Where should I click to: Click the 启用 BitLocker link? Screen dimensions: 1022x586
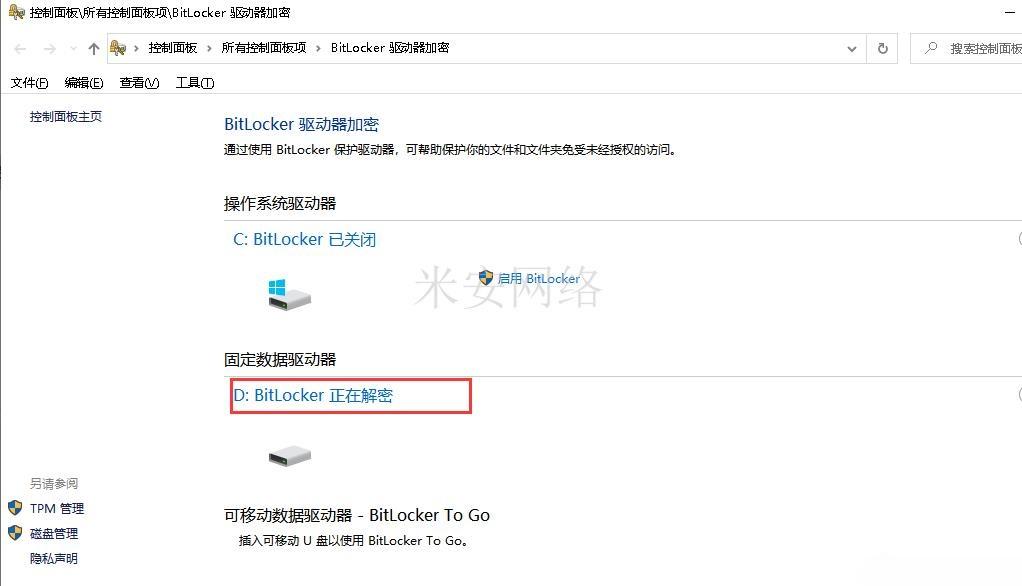click(x=538, y=278)
